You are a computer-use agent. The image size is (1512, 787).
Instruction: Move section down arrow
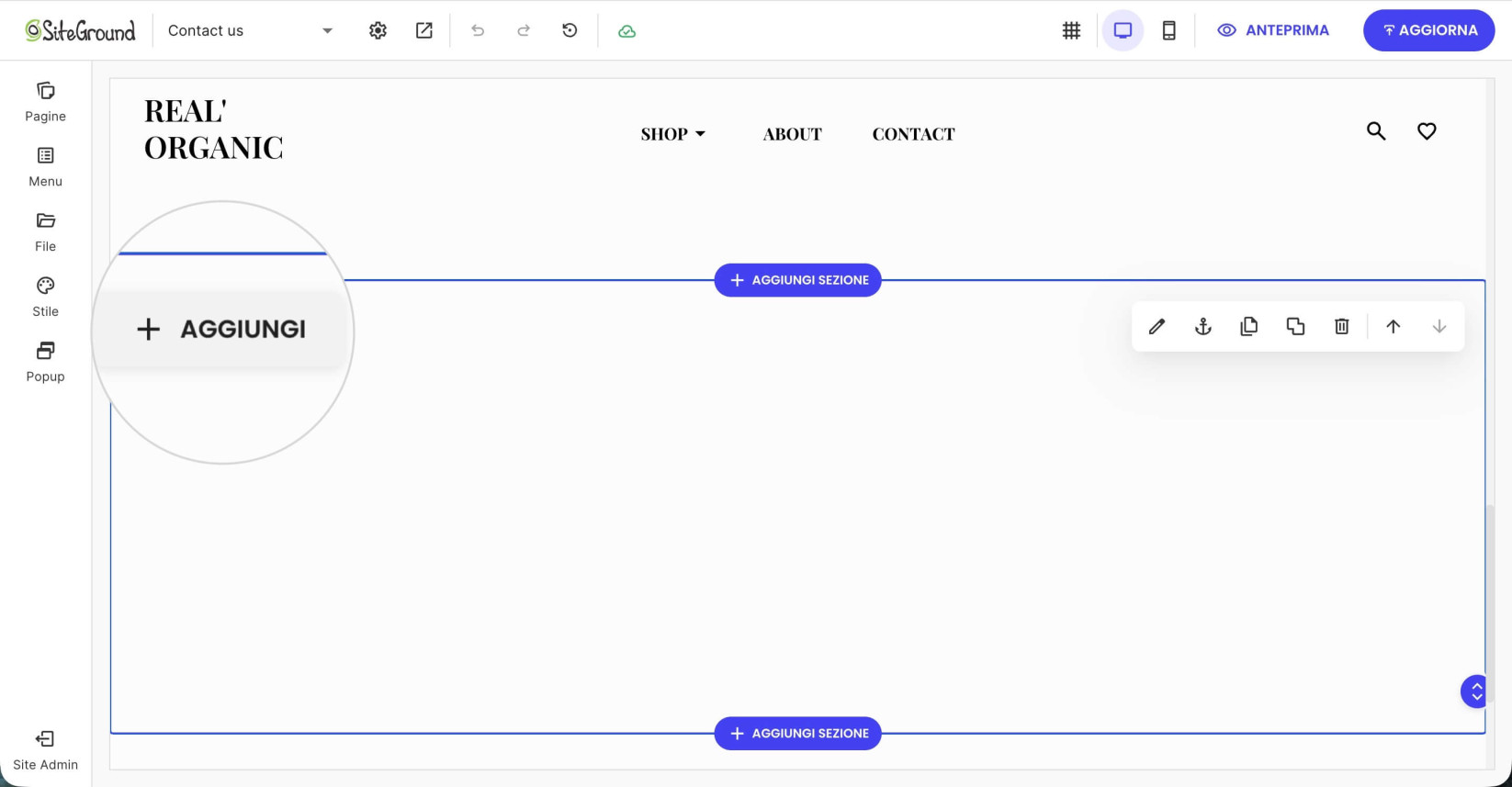click(x=1439, y=326)
